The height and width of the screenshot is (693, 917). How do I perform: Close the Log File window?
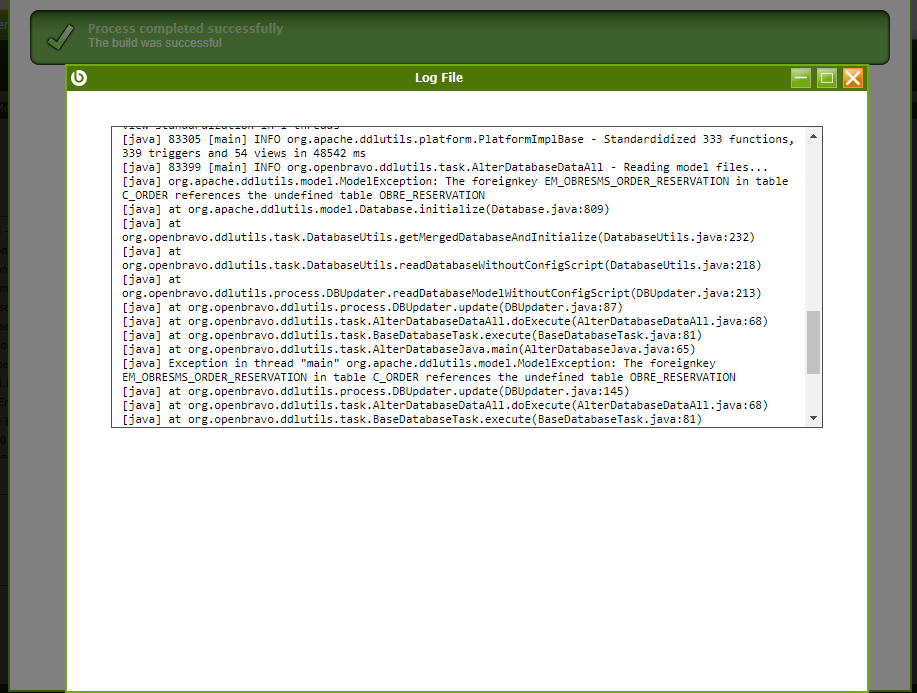point(853,78)
